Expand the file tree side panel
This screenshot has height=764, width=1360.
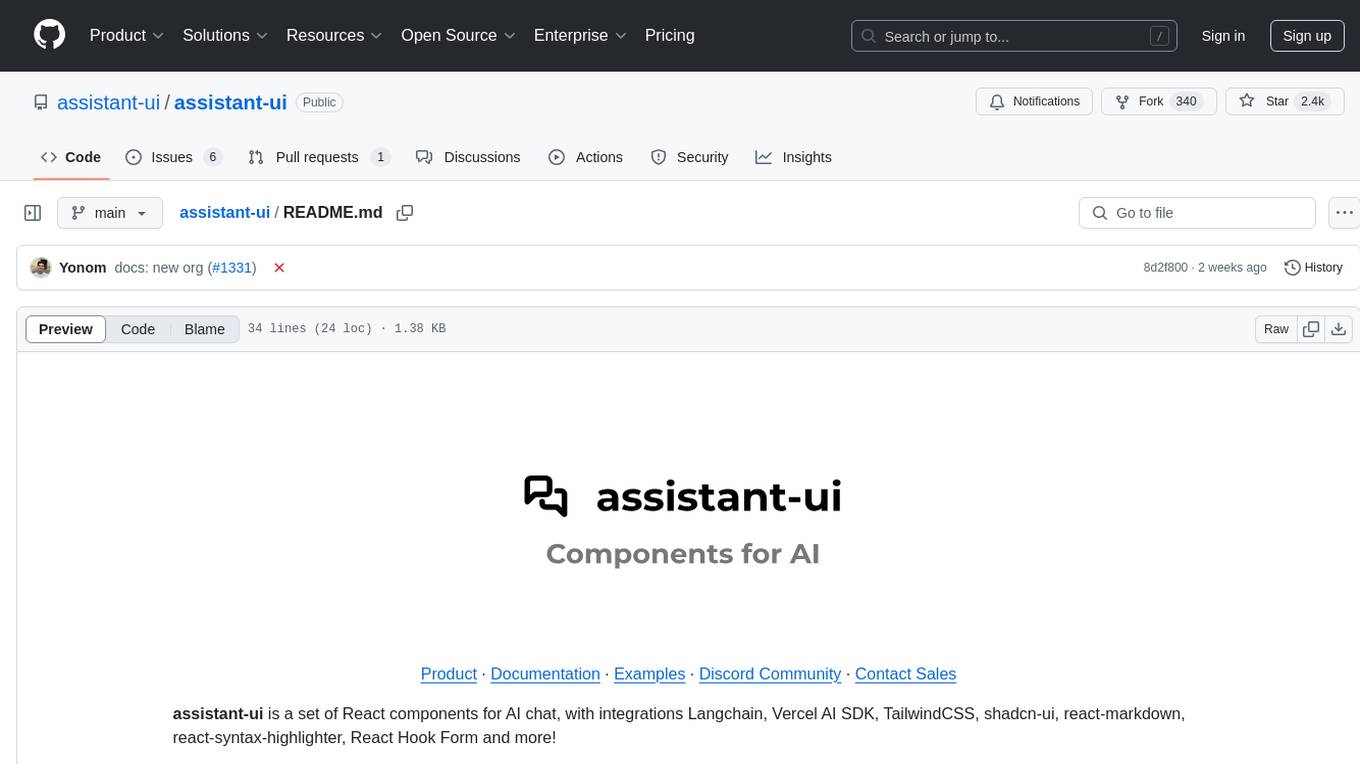click(x=33, y=213)
